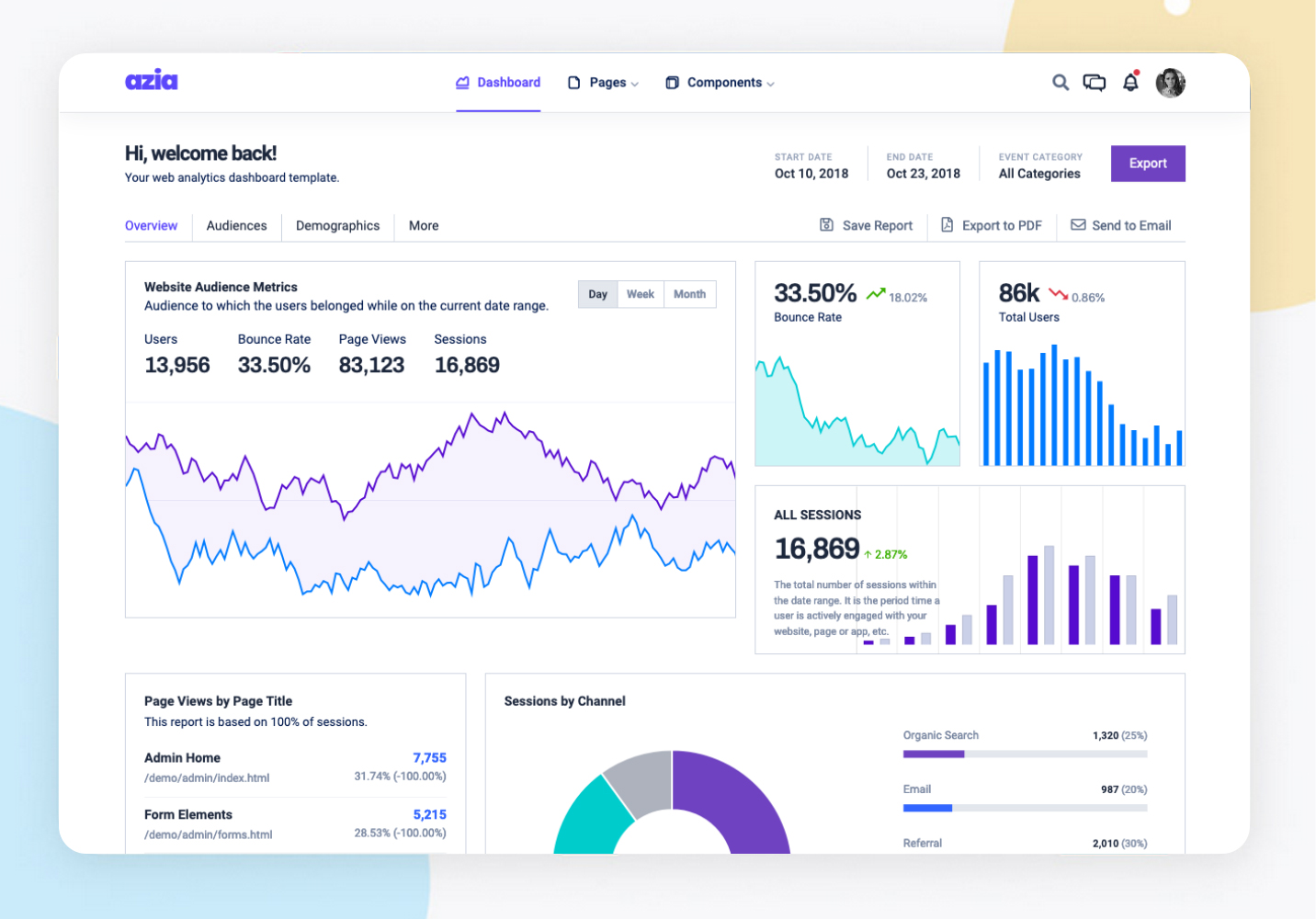Click the Page Views by Page Title heading
Image resolution: width=1316 pixels, height=919 pixels.
point(219,701)
